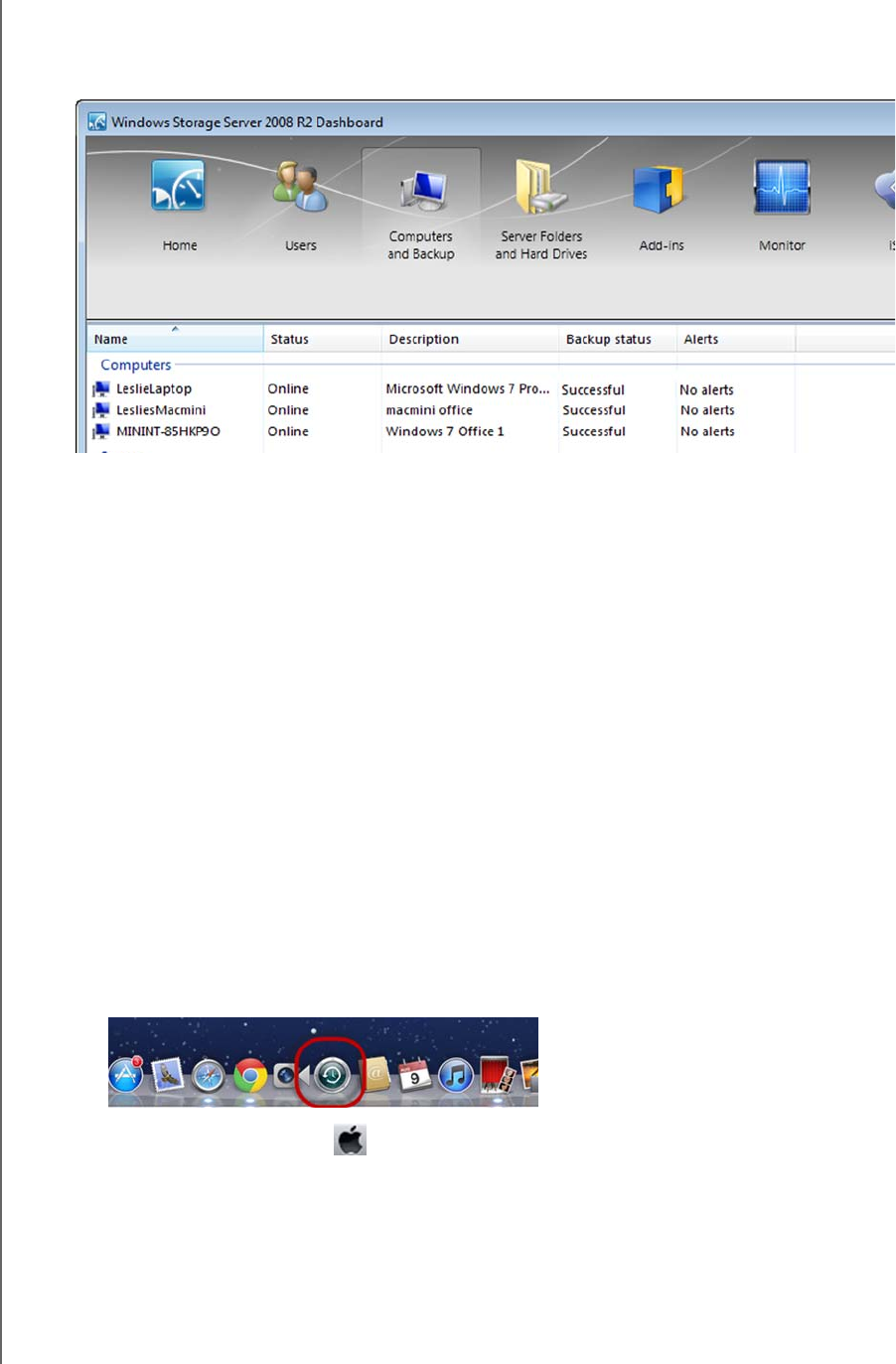Open Time Machine from the dock

[332, 1074]
